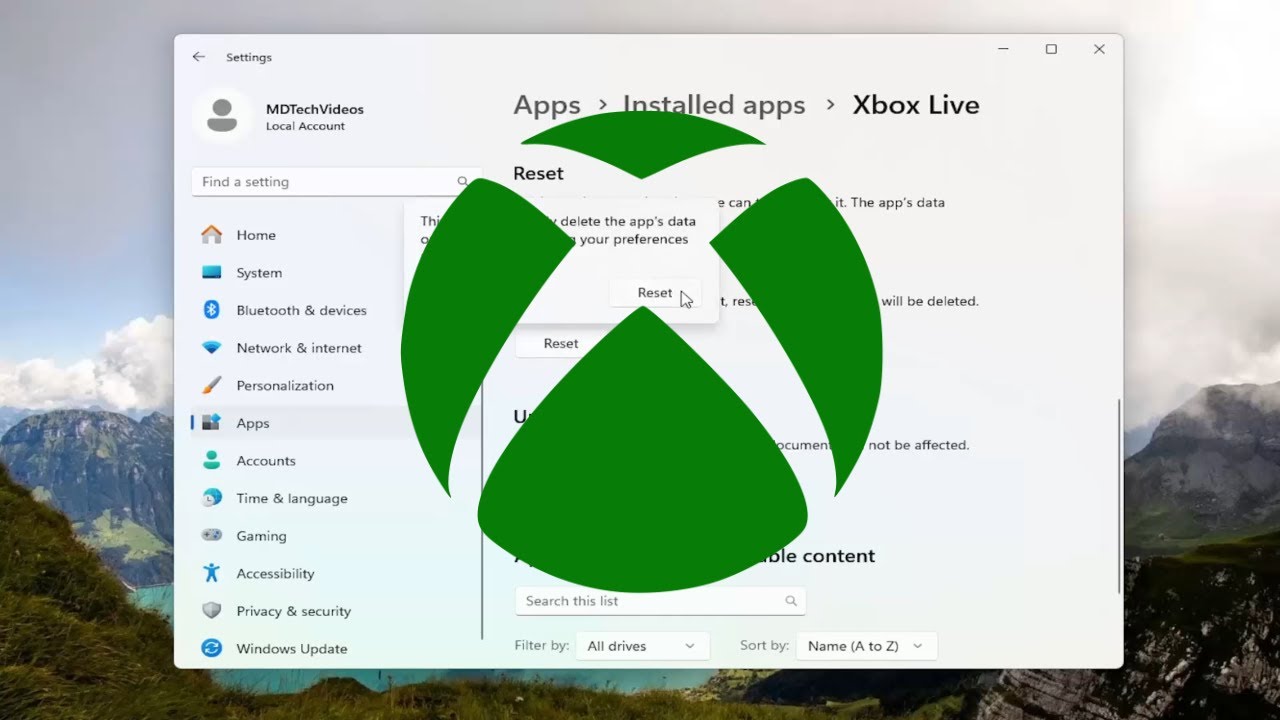This screenshot has width=1280, height=720.
Task: Confirm Reset in the popup flyout
Action: [655, 293]
